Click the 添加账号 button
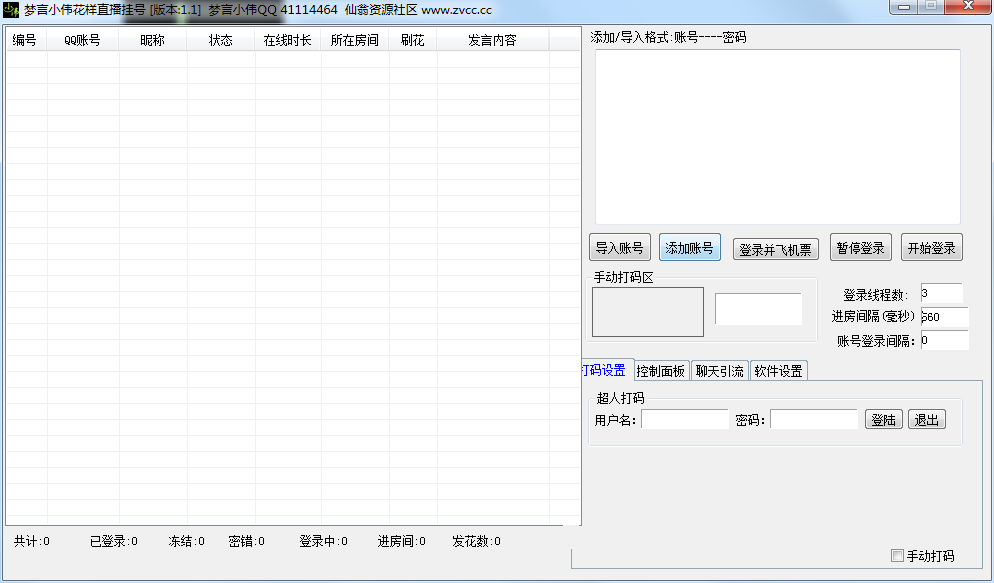This screenshot has width=994, height=583. [x=689, y=248]
